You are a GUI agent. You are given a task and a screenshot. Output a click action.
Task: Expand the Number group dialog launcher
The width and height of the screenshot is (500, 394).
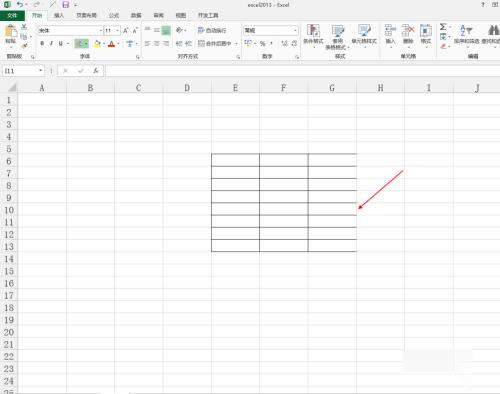pyautogui.click(x=297, y=57)
